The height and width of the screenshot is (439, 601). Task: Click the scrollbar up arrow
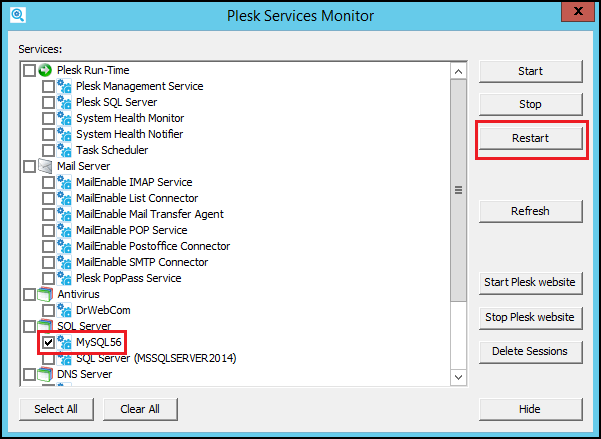[x=458, y=71]
